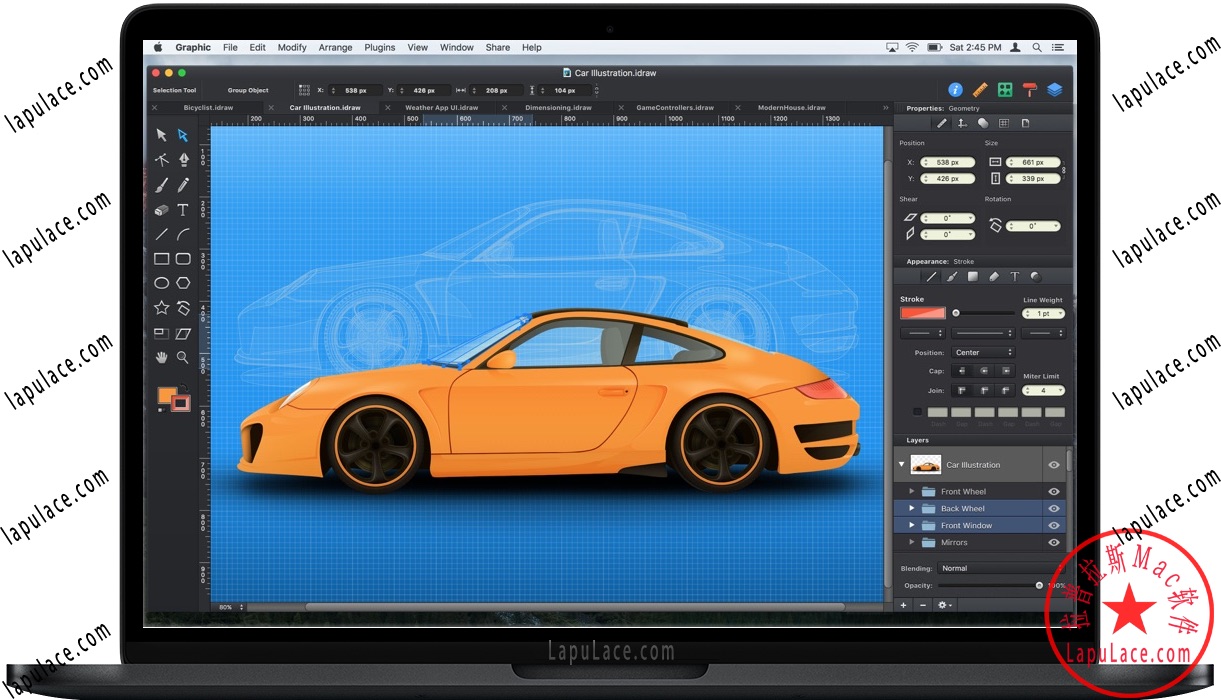Select the Rectangle shape tool
The image size is (1221, 700).
[x=160, y=258]
